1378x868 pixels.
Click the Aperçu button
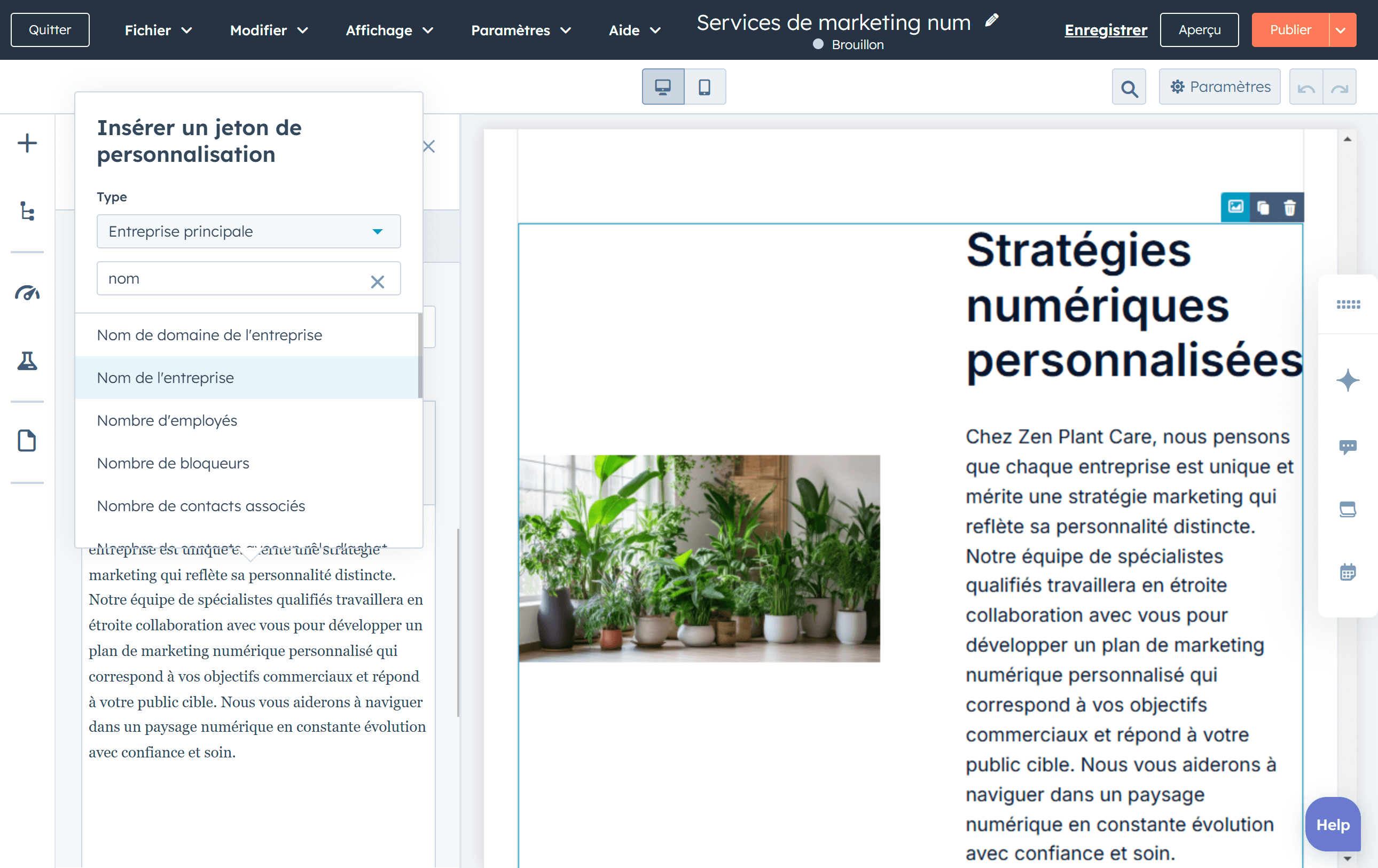click(x=1199, y=30)
